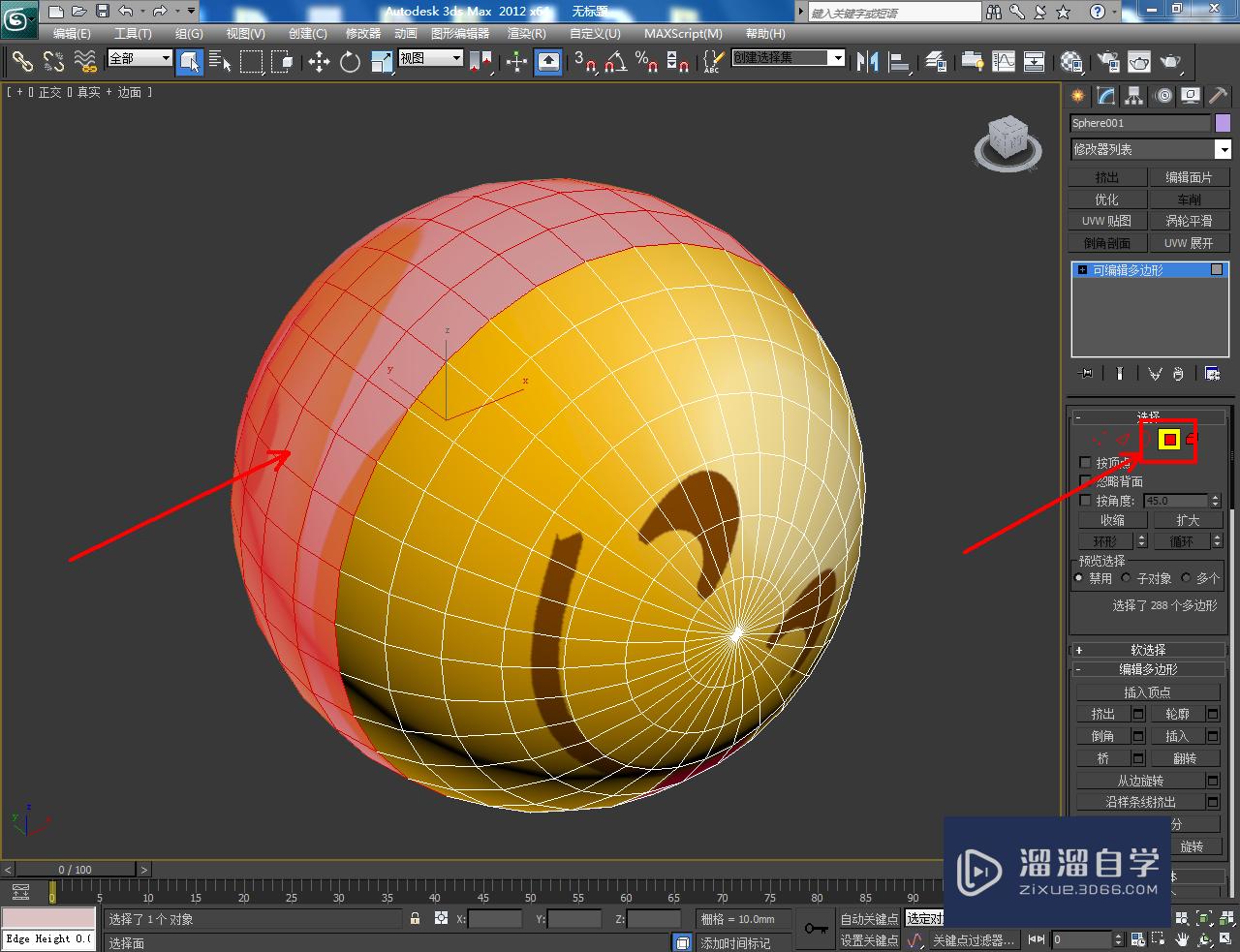
Task: Open the 视图 reference coordinate dropdown
Action: (x=430, y=58)
